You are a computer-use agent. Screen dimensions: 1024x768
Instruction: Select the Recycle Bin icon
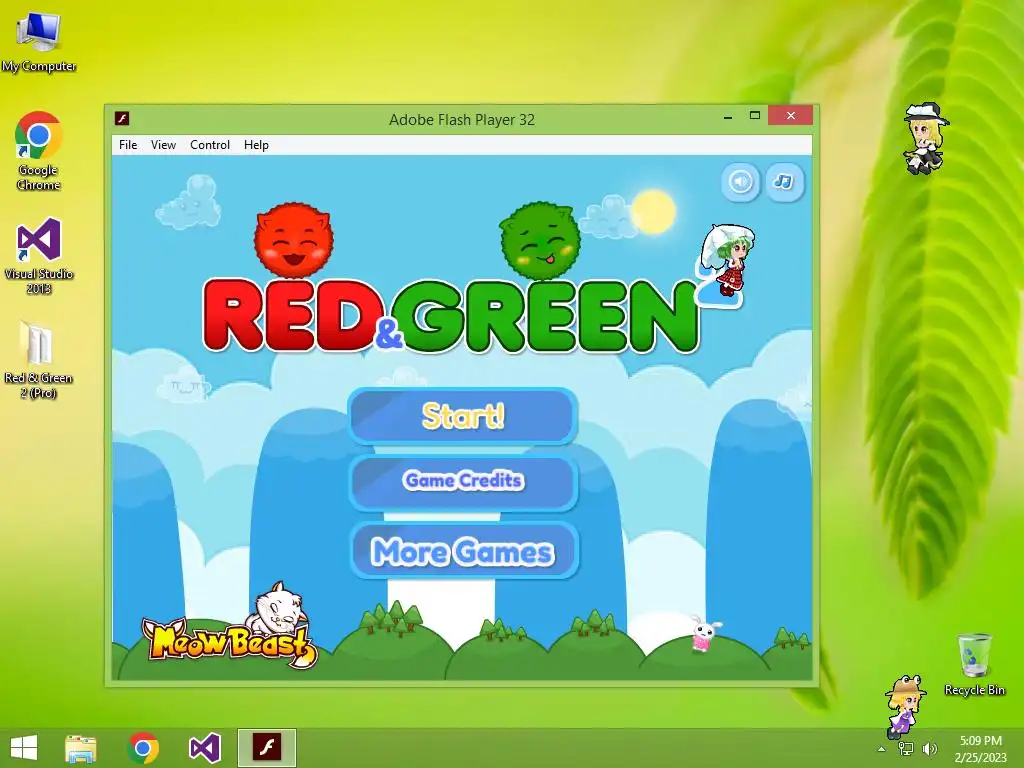974,665
